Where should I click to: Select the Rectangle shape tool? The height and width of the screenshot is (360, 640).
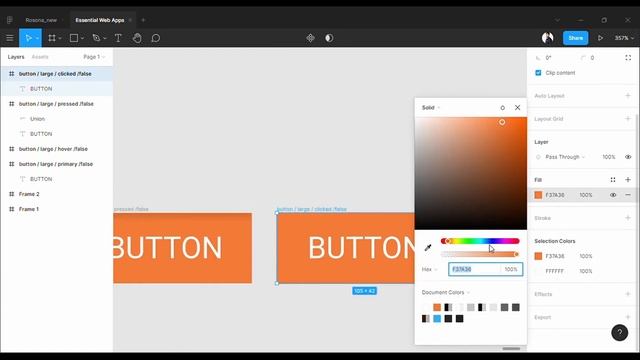tap(74, 38)
